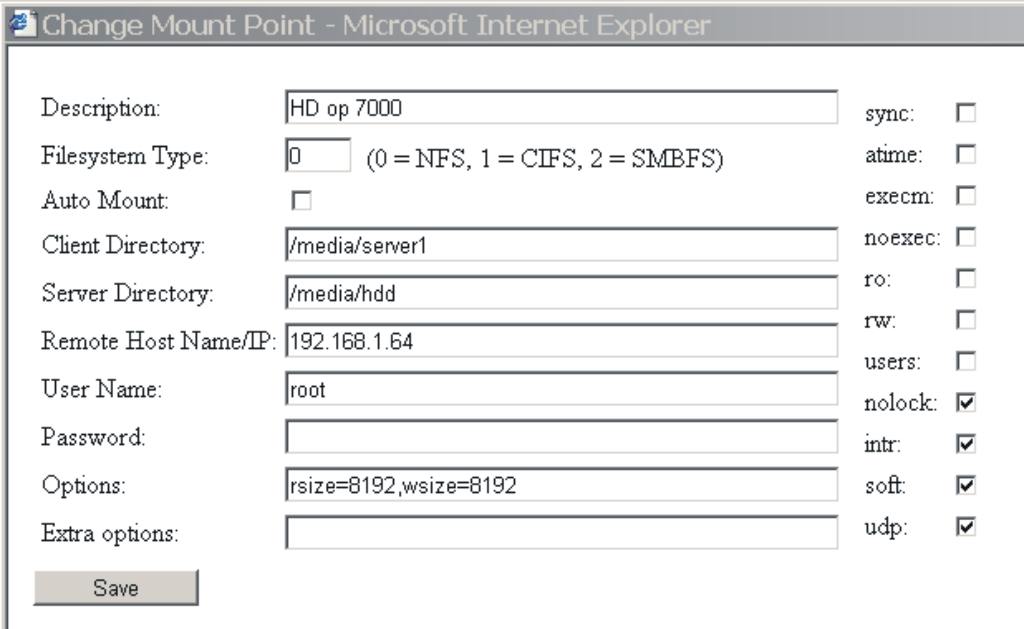The height and width of the screenshot is (629, 1024).
Task: Enable the Auto Mount checkbox
Action: coord(301,201)
